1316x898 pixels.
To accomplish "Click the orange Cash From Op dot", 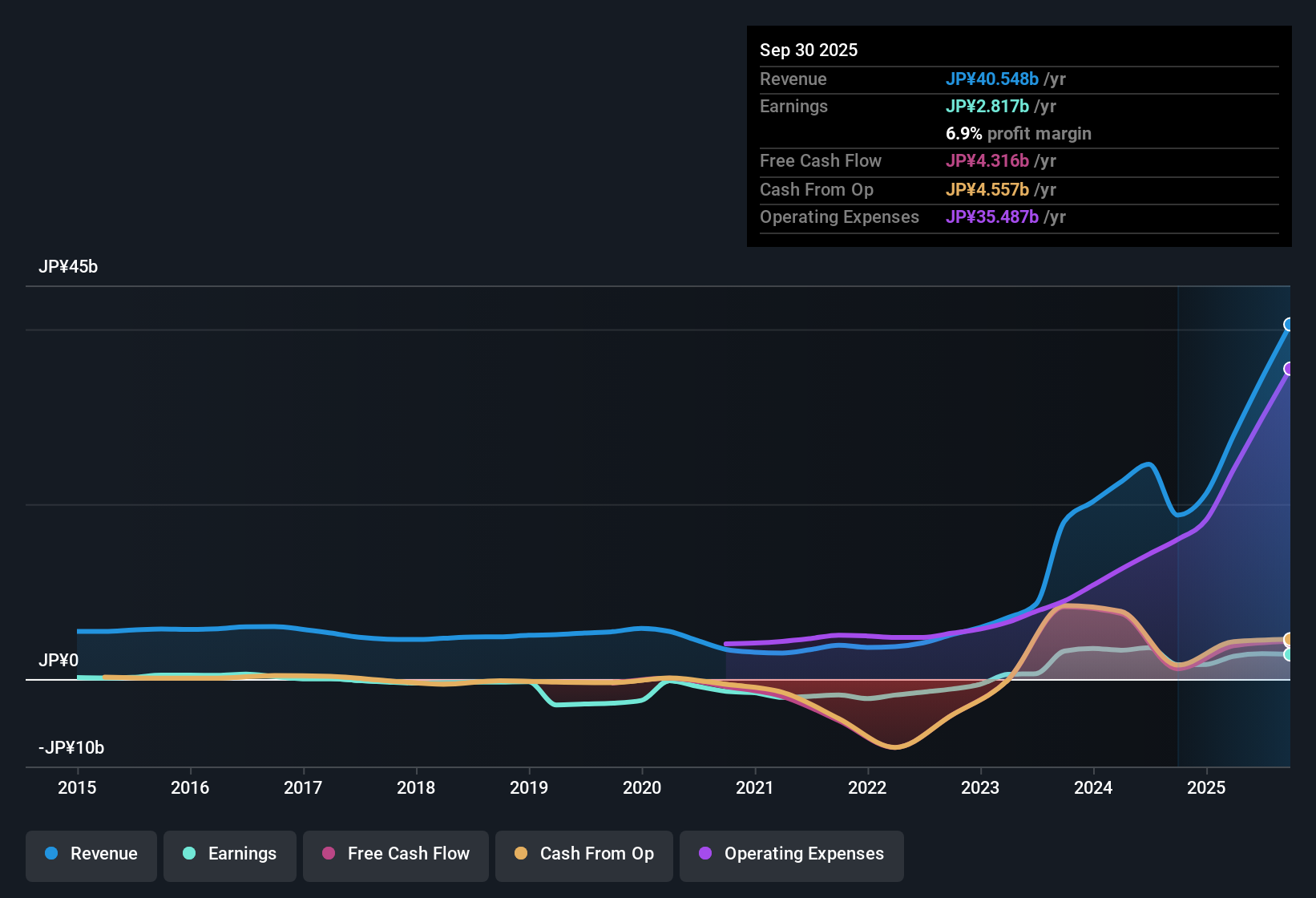I will (521, 854).
